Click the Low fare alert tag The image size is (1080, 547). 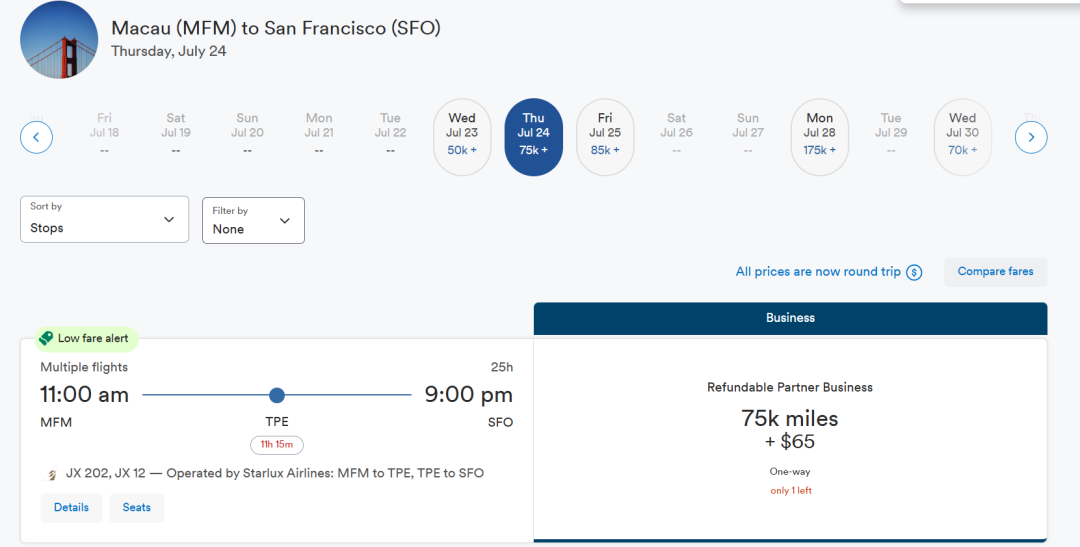[x=86, y=339]
